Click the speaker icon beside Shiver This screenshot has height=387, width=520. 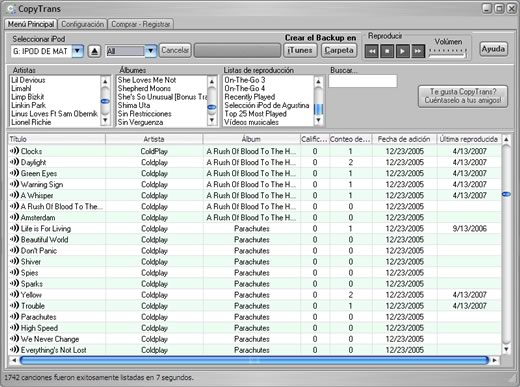(14, 261)
